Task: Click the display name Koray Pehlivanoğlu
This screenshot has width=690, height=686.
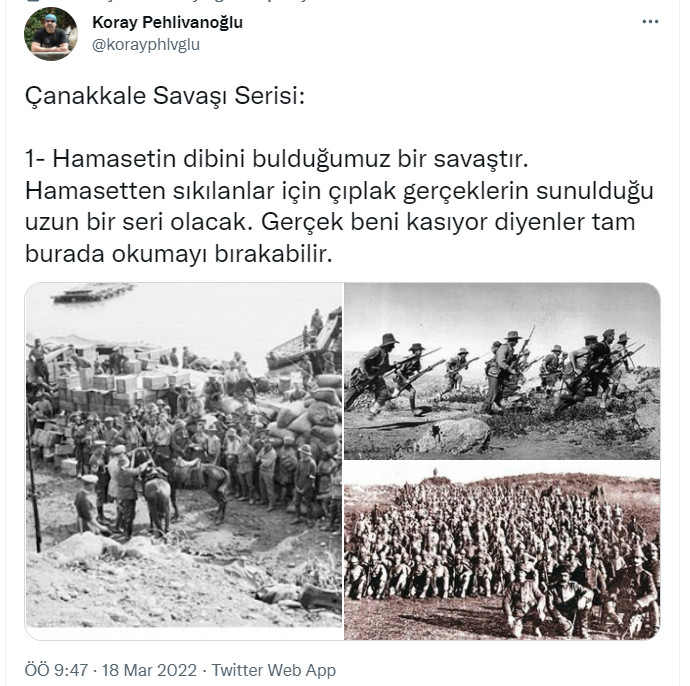Action: pos(168,22)
